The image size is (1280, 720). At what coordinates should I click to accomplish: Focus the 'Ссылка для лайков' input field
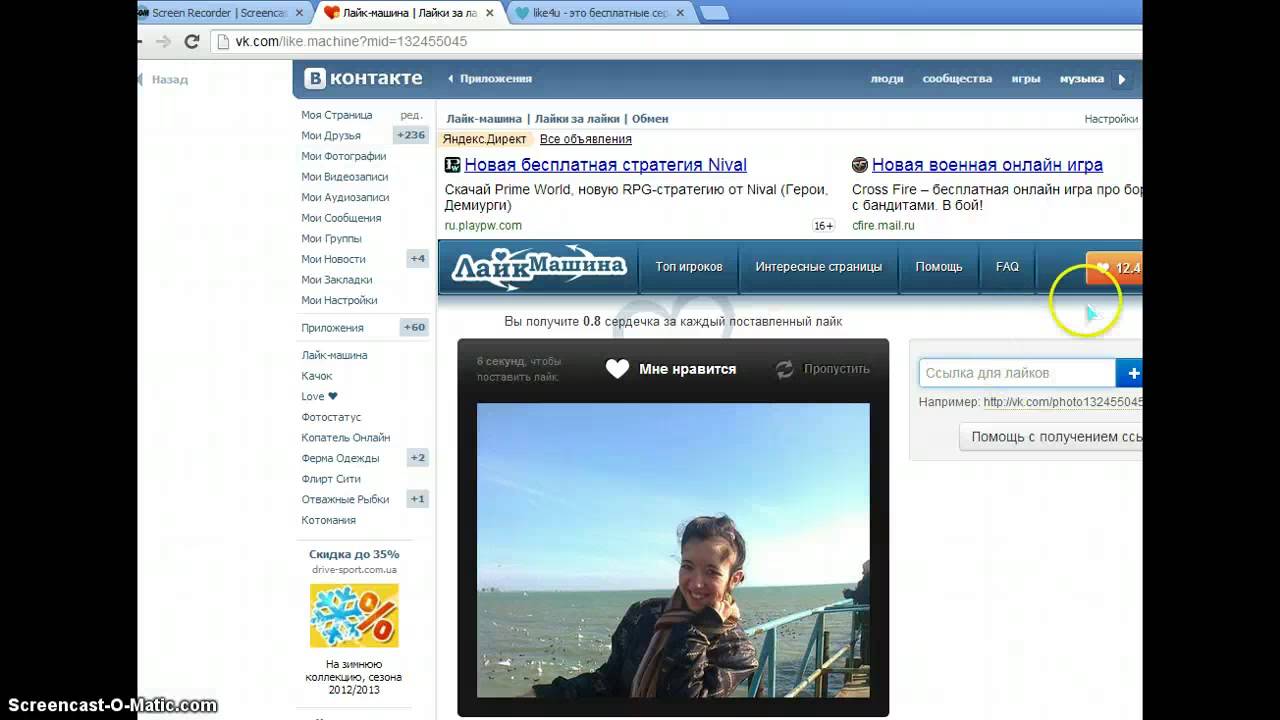tap(1016, 373)
